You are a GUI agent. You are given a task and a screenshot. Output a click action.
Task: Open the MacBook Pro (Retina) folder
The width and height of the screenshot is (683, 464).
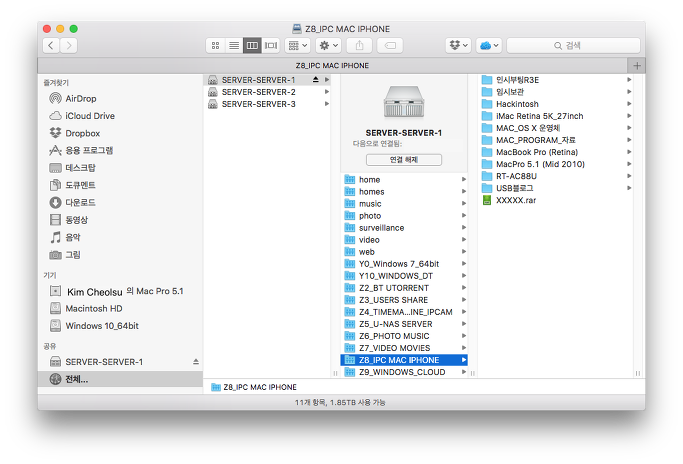pyautogui.click(x=556, y=152)
